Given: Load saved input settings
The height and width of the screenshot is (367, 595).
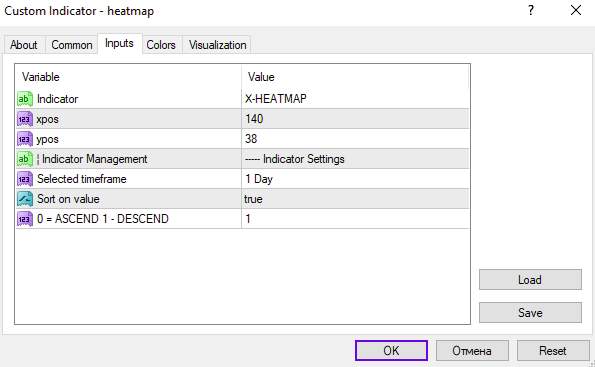Looking at the screenshot, I should (x=530, y=280).
